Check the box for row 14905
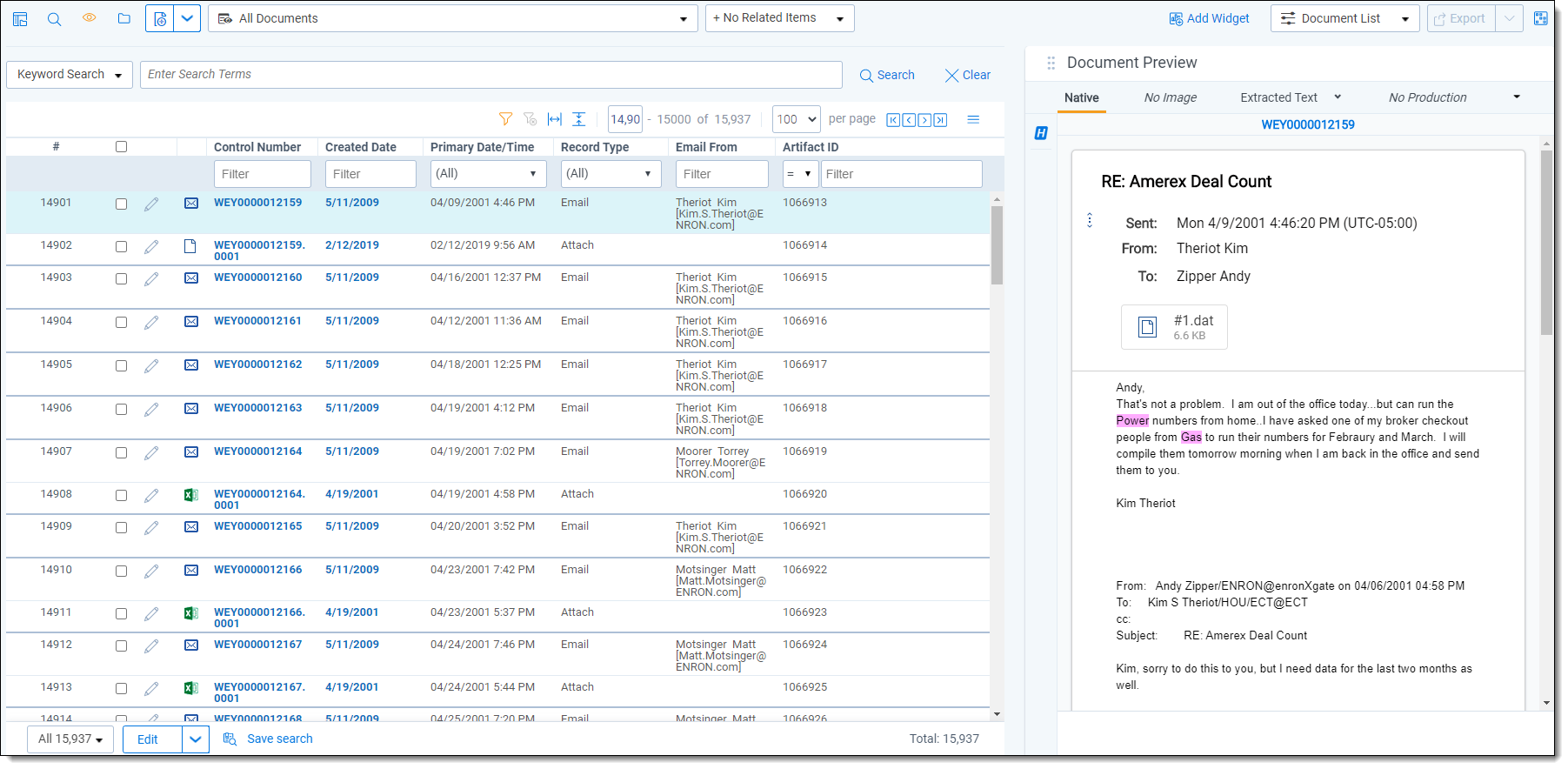Viewport: 1568px width, 769px height. pyautogui.click(x=121, y=366)
